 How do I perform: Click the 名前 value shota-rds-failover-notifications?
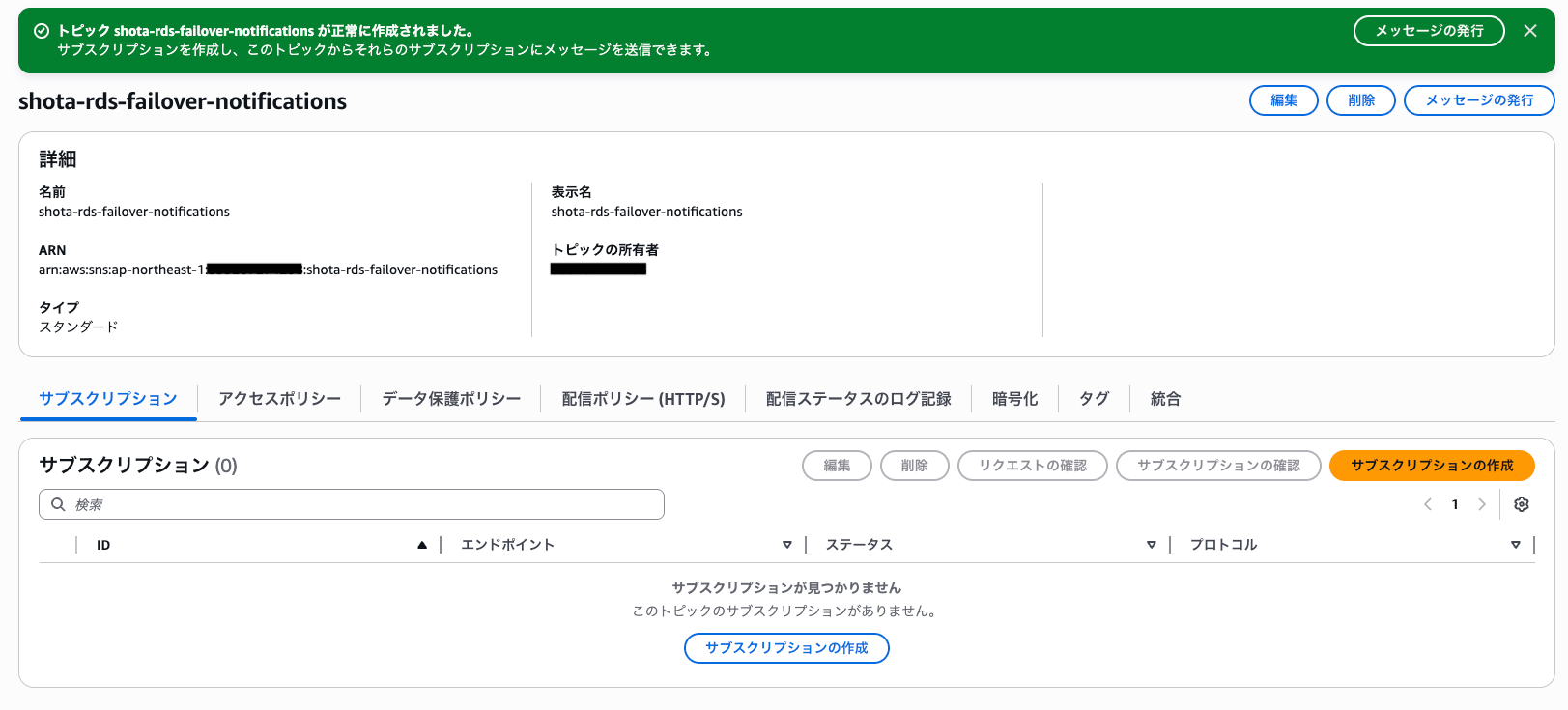134,212
